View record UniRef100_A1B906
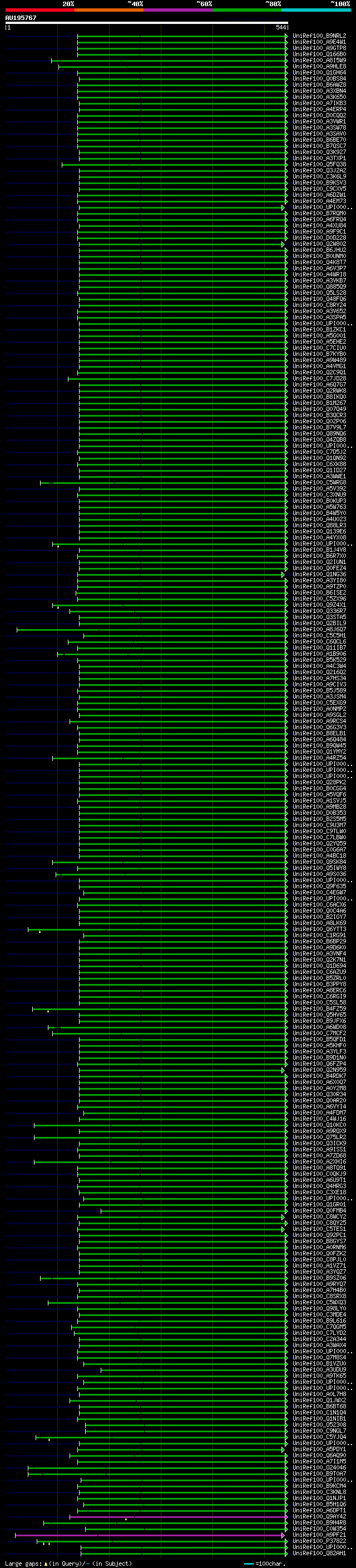 pyautogui.click(x=319, y=654)
